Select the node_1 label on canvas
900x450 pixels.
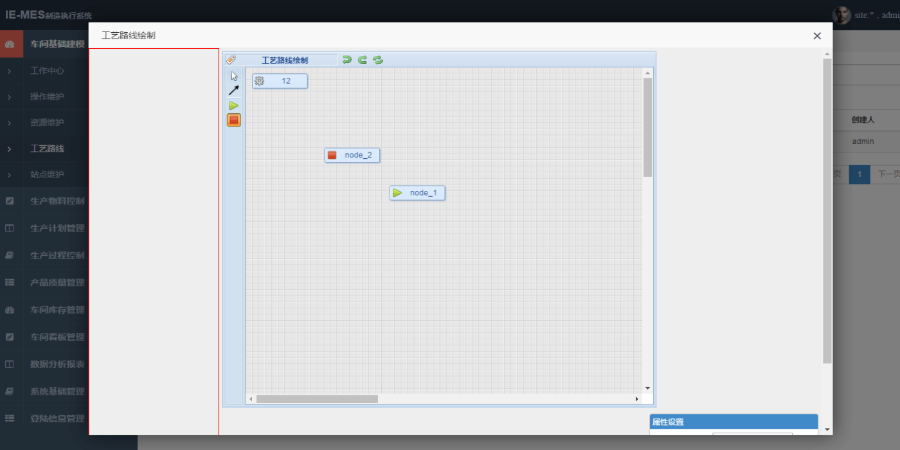click(x=424, y=193)
